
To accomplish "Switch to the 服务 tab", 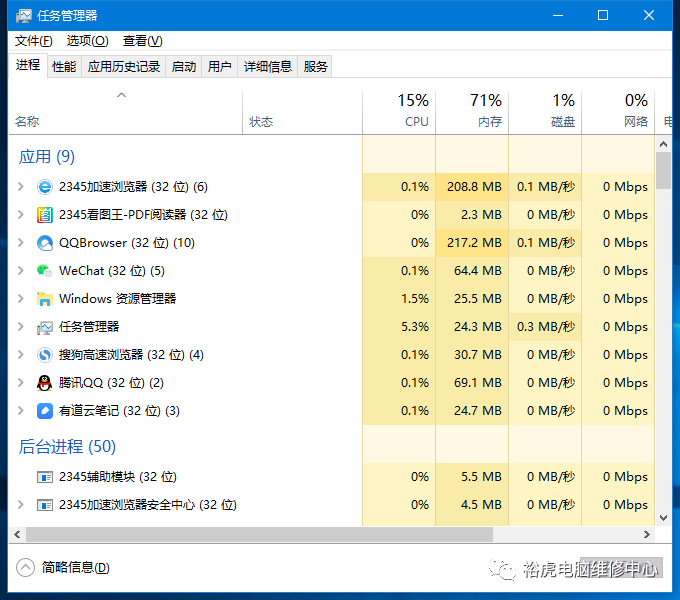I will click(315, 67).
